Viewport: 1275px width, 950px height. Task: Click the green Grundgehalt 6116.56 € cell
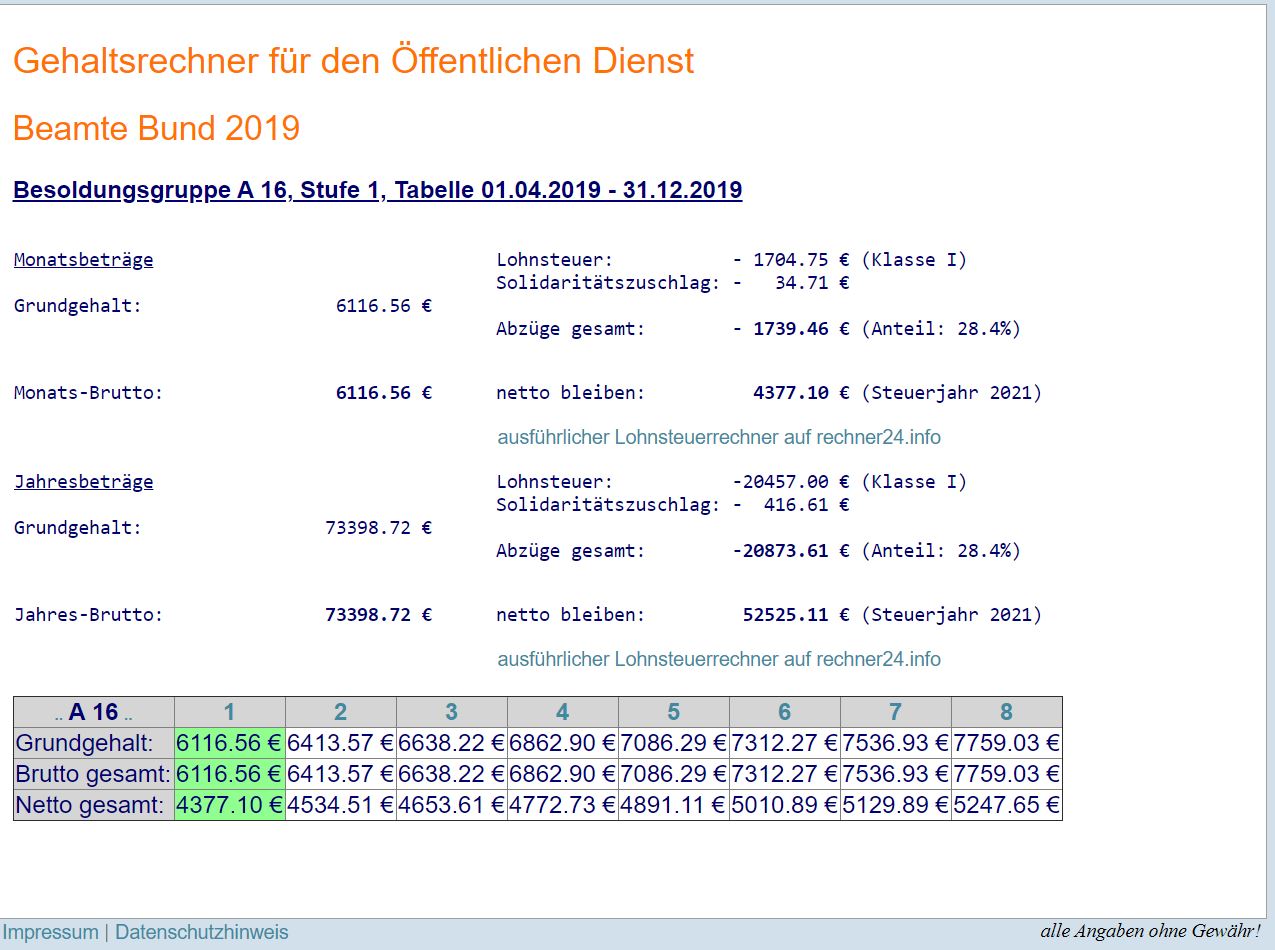229,743
